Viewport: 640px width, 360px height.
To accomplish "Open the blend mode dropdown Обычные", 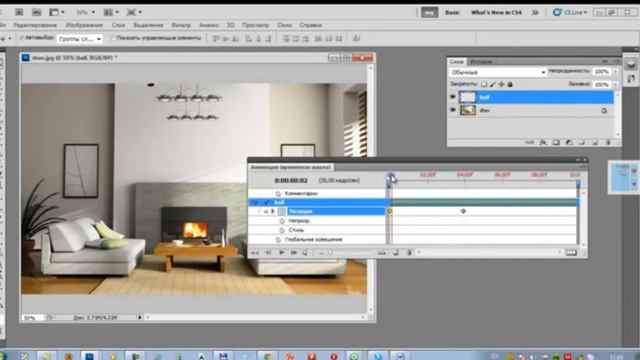I will 498,72.
